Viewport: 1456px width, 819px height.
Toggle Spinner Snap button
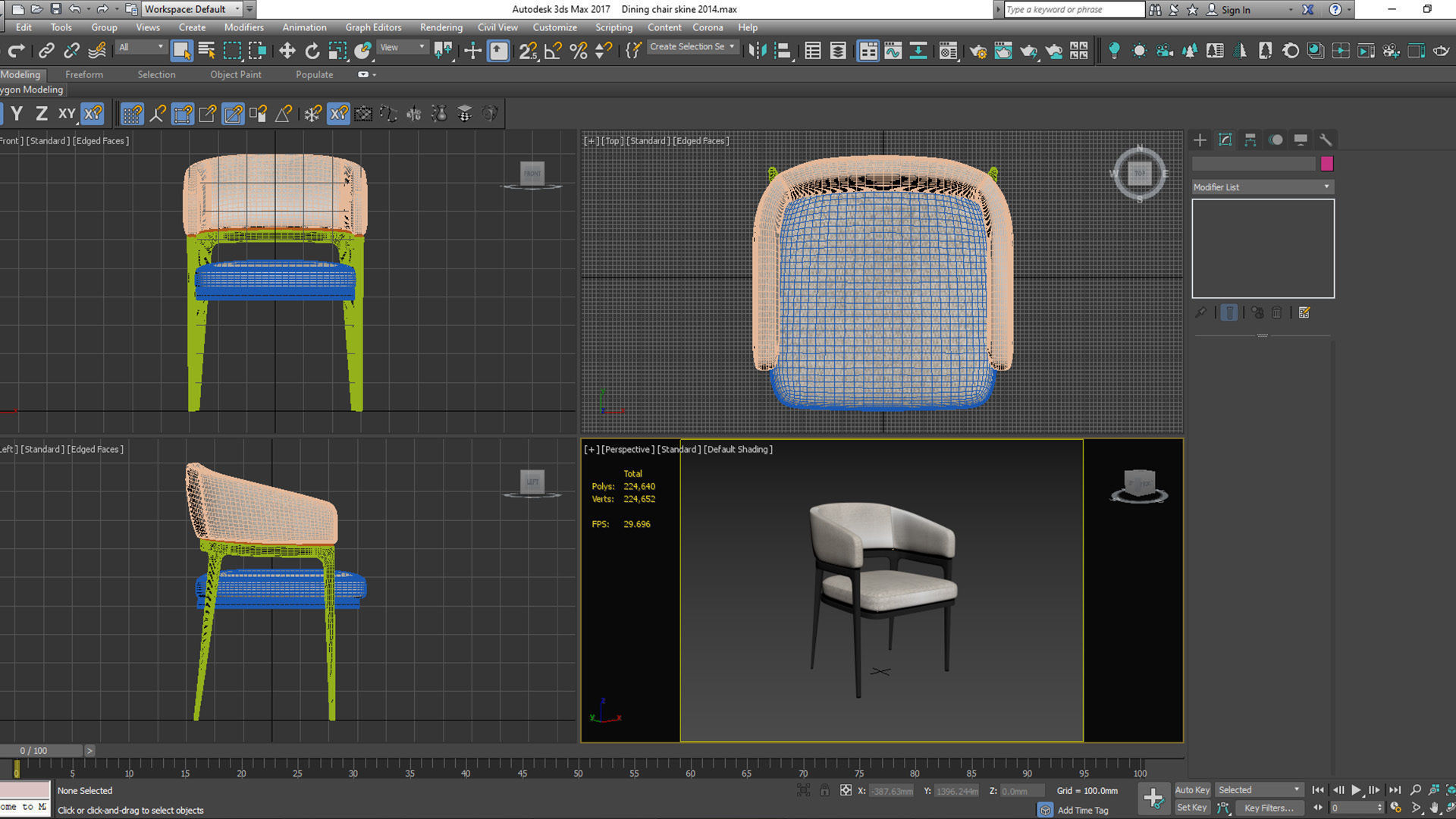pyautogui.click(x=604, y=51)
